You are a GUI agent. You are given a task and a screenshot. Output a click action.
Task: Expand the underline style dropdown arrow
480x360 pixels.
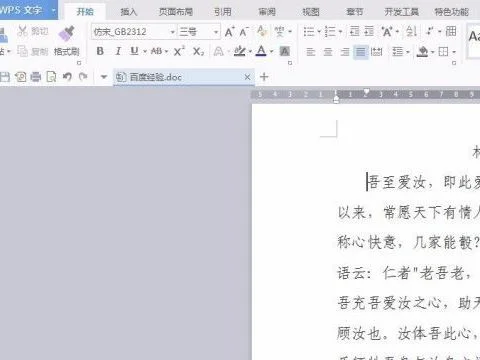pos(145,52)
